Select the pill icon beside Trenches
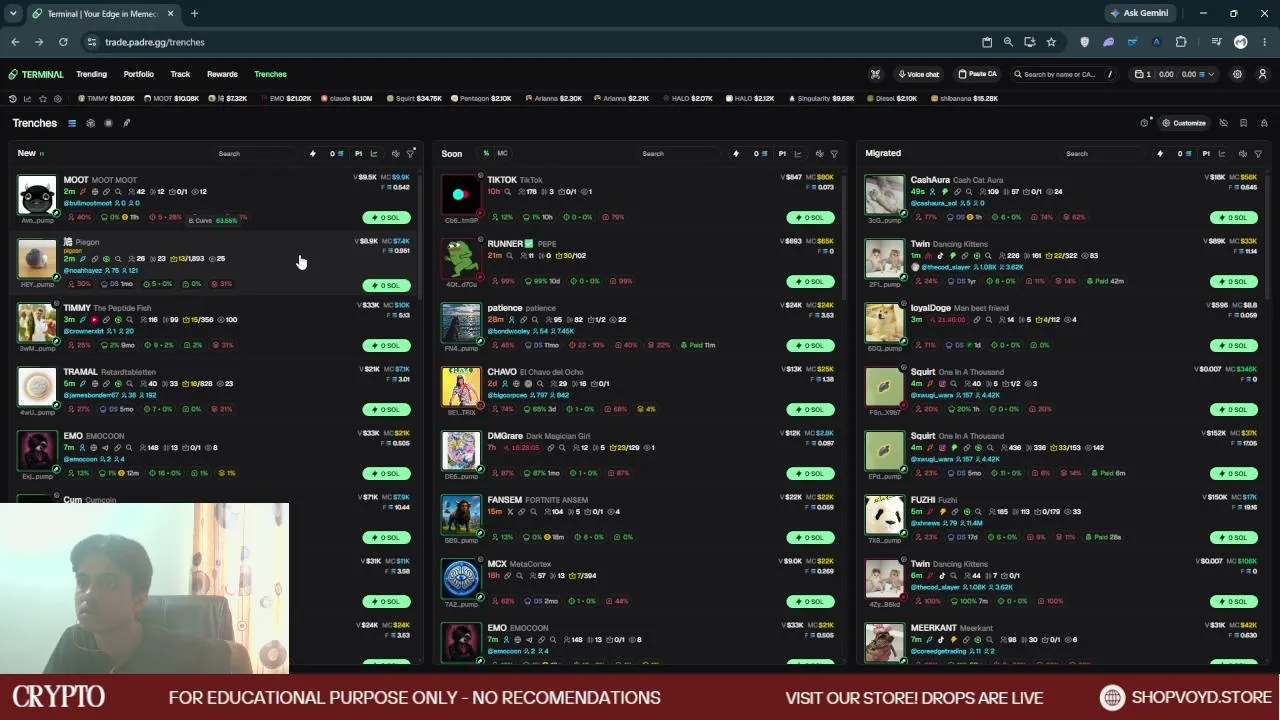Image resolution: width=1280 pixels, height=720 pixels. pos(126,123)
